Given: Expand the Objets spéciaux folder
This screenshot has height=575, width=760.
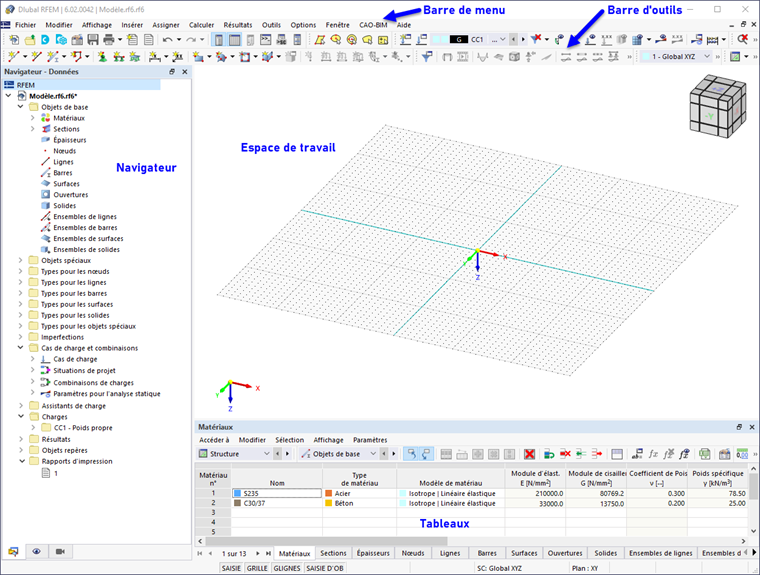Looking at the screenshot, I should point(20,260).
